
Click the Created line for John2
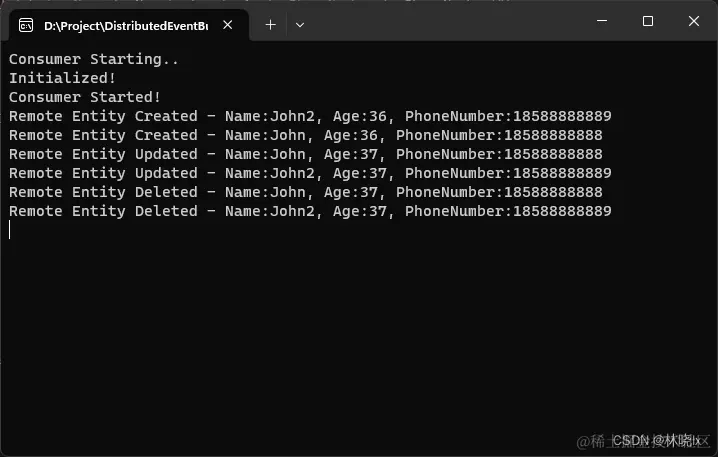(310, 116)
